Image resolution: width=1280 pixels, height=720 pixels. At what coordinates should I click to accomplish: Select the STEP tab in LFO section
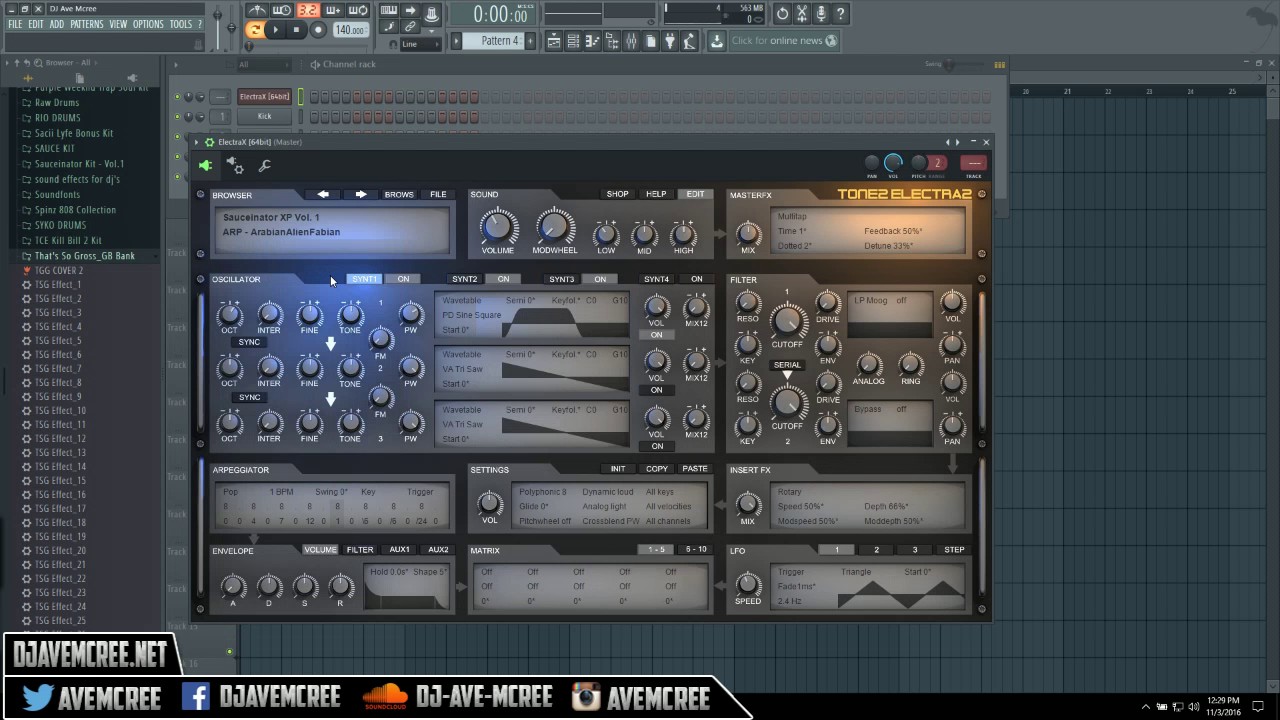954,550
